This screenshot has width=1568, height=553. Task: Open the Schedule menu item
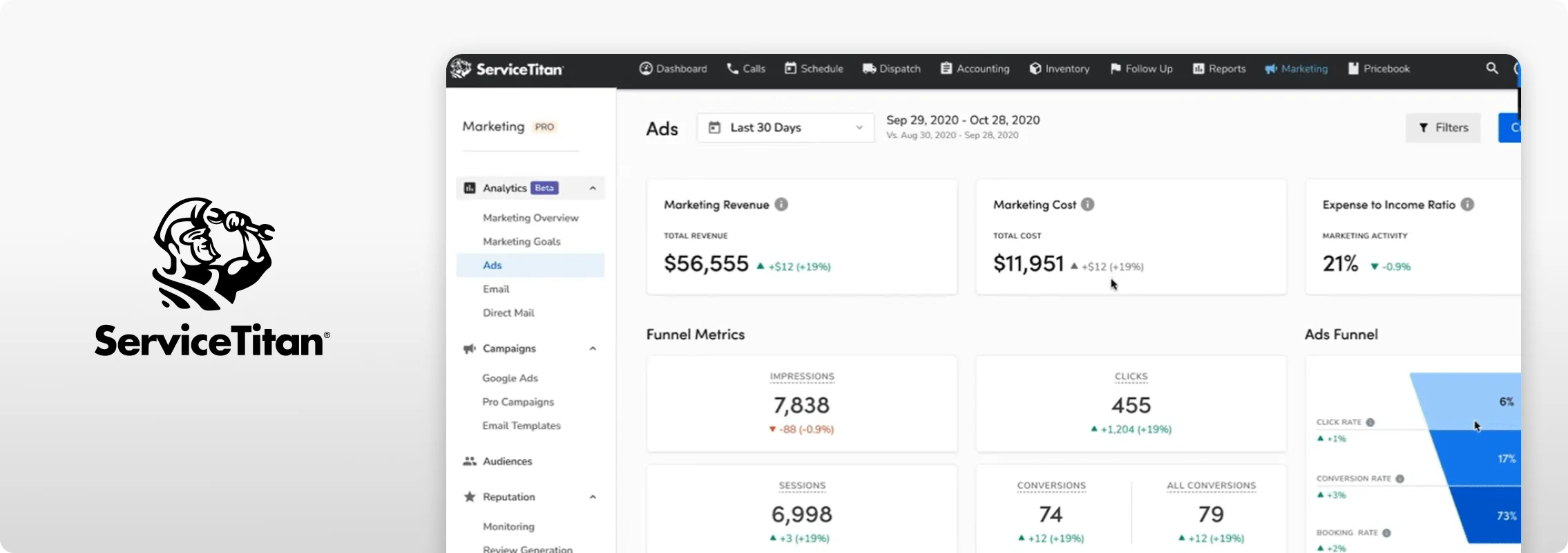point(814,68)
